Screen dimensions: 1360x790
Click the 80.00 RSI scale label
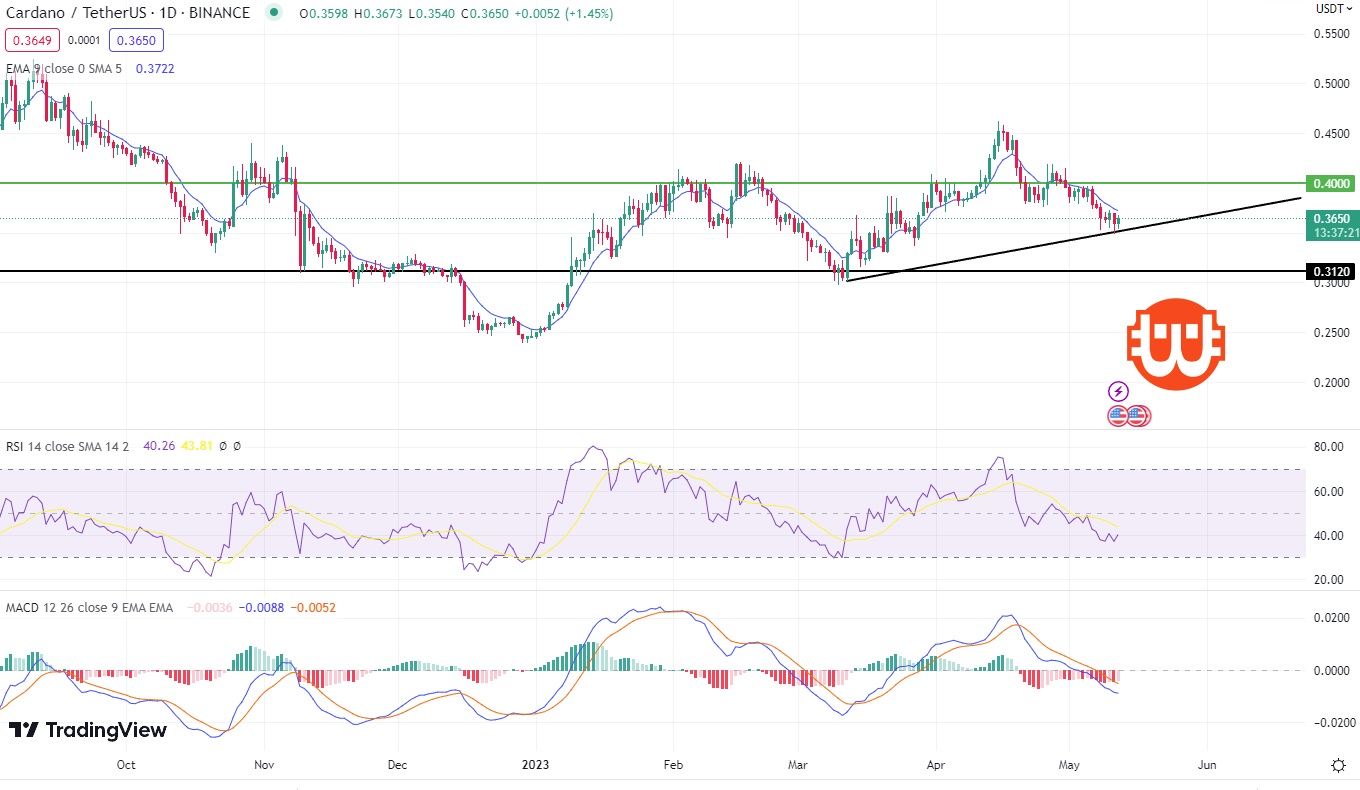(x=1327, y=447)
